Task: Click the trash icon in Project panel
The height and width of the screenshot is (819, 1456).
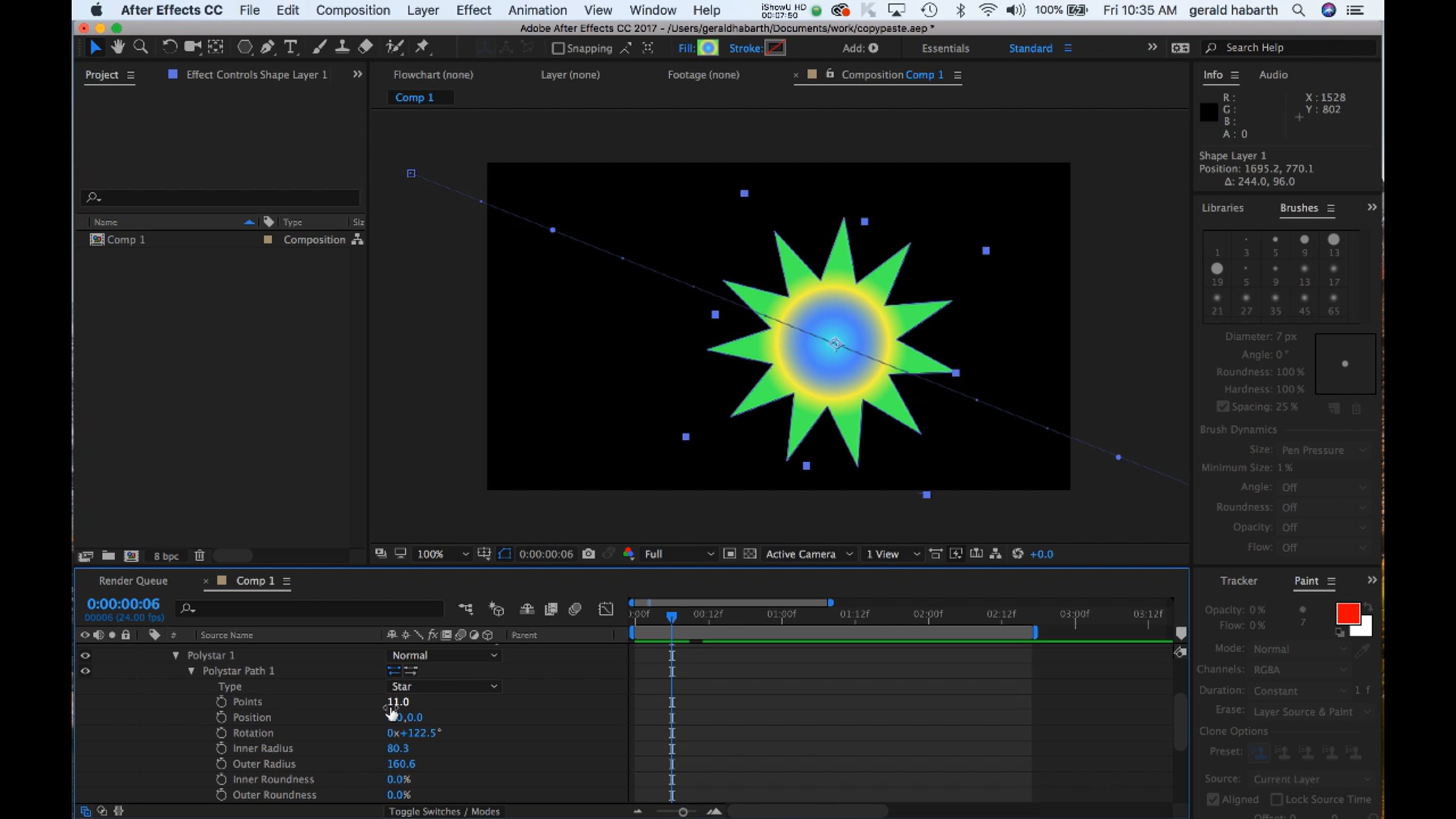Action: [x=200, y=556]
